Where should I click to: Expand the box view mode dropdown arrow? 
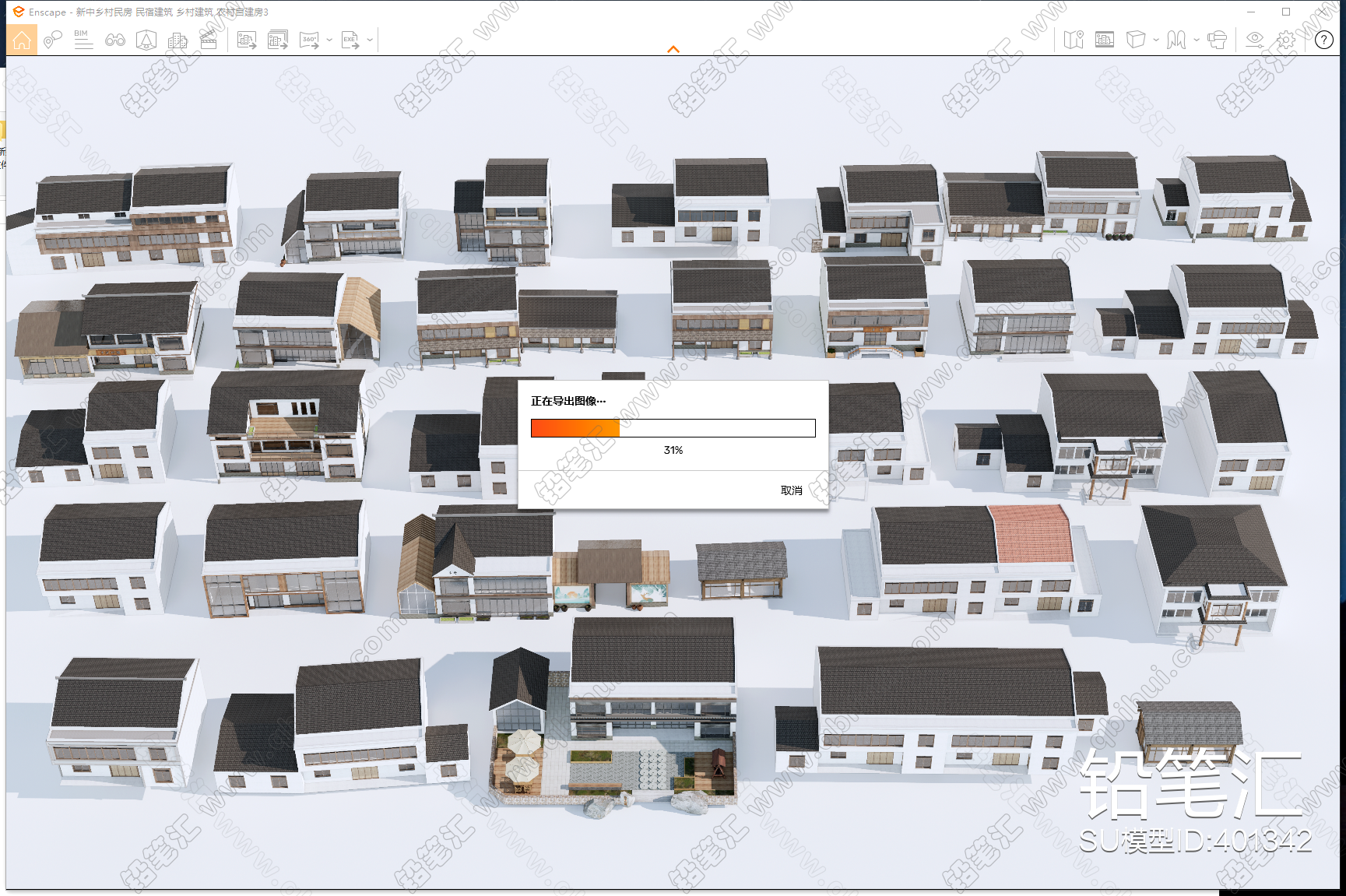1156,40
